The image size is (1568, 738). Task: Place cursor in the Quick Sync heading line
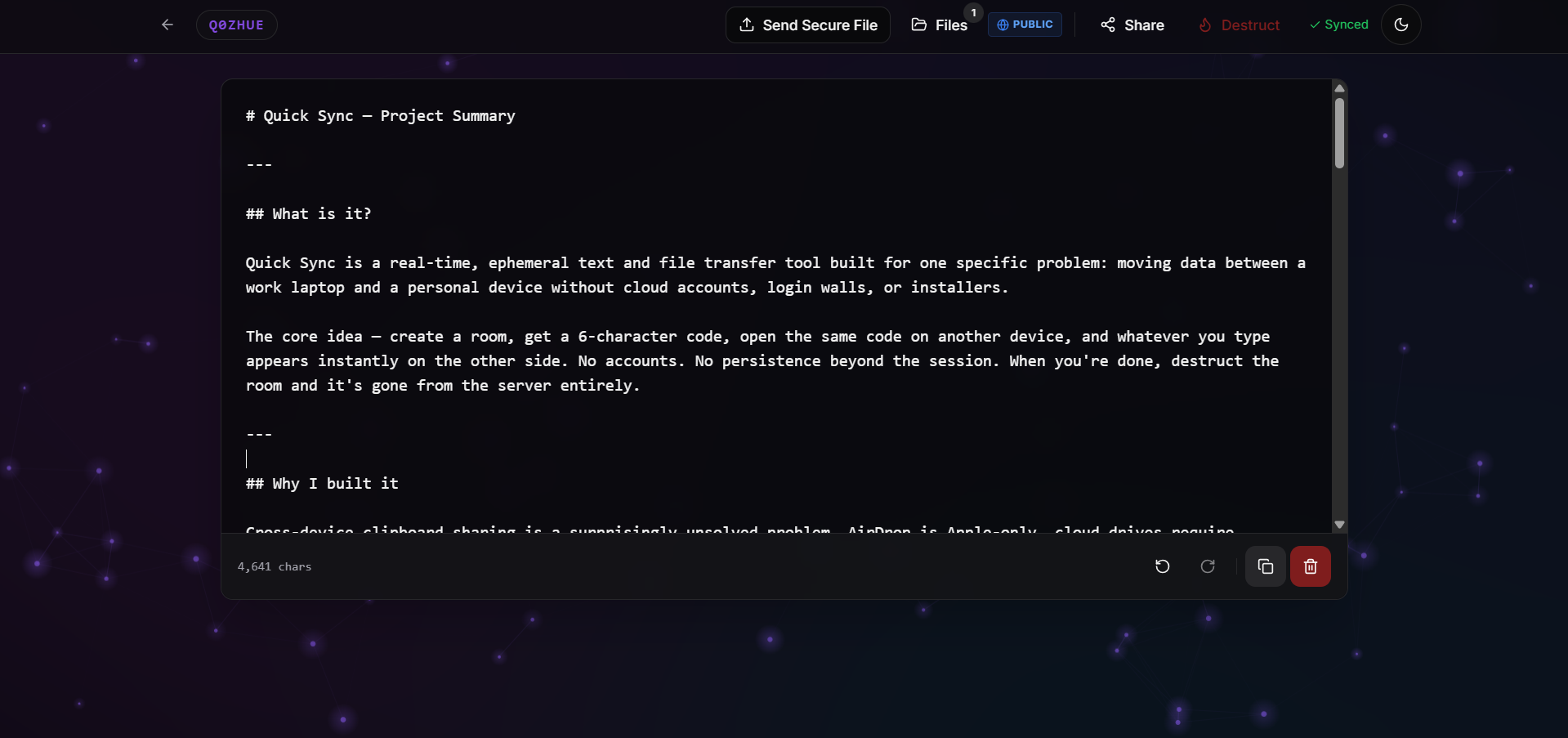click(381, 116)
